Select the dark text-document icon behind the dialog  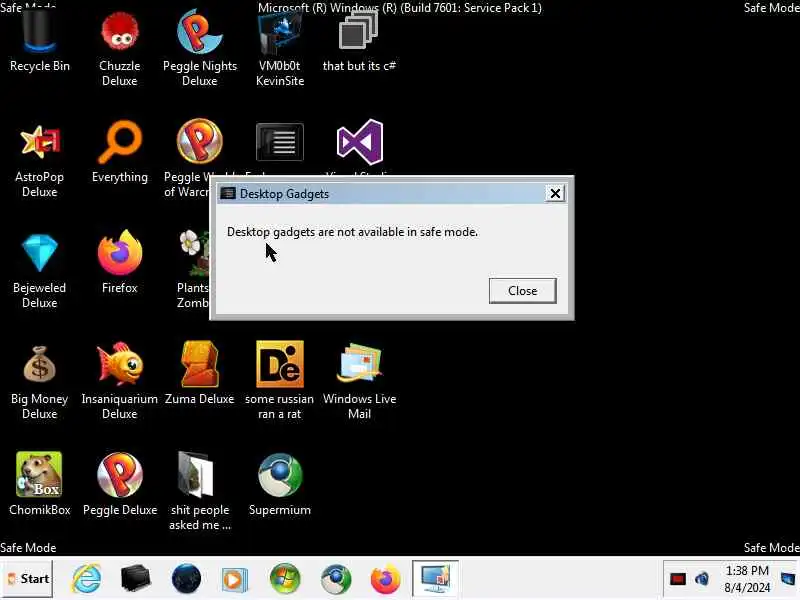[x=280, y=143]
